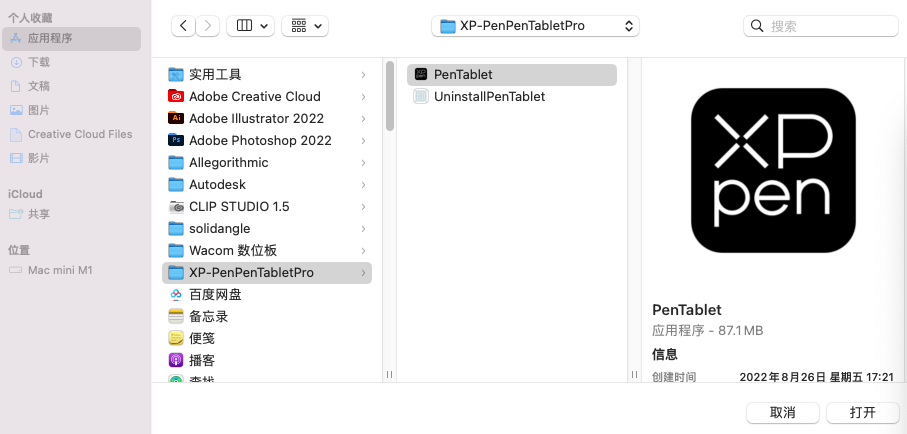The height and width of the screenshot is (434, 907).
Task: Select CLIP STUDIO 1.5 folder
Action: tap(267, 207)
